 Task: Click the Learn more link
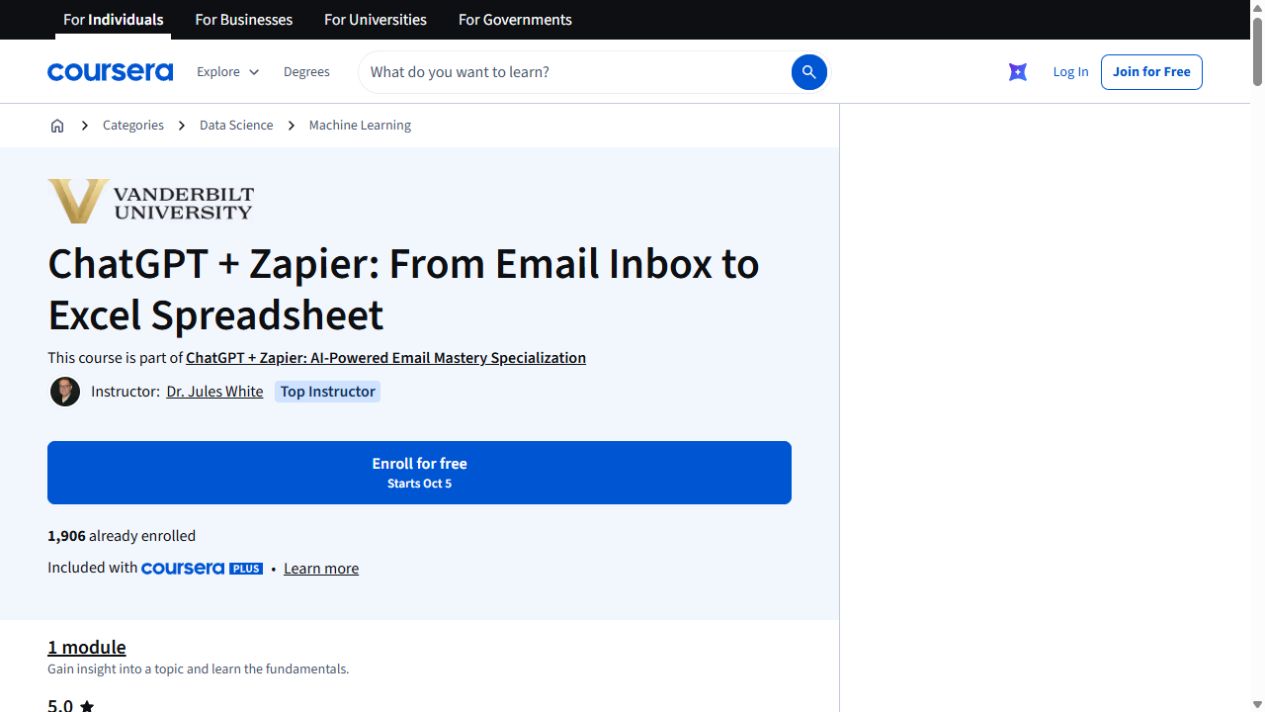pos(321,568)
